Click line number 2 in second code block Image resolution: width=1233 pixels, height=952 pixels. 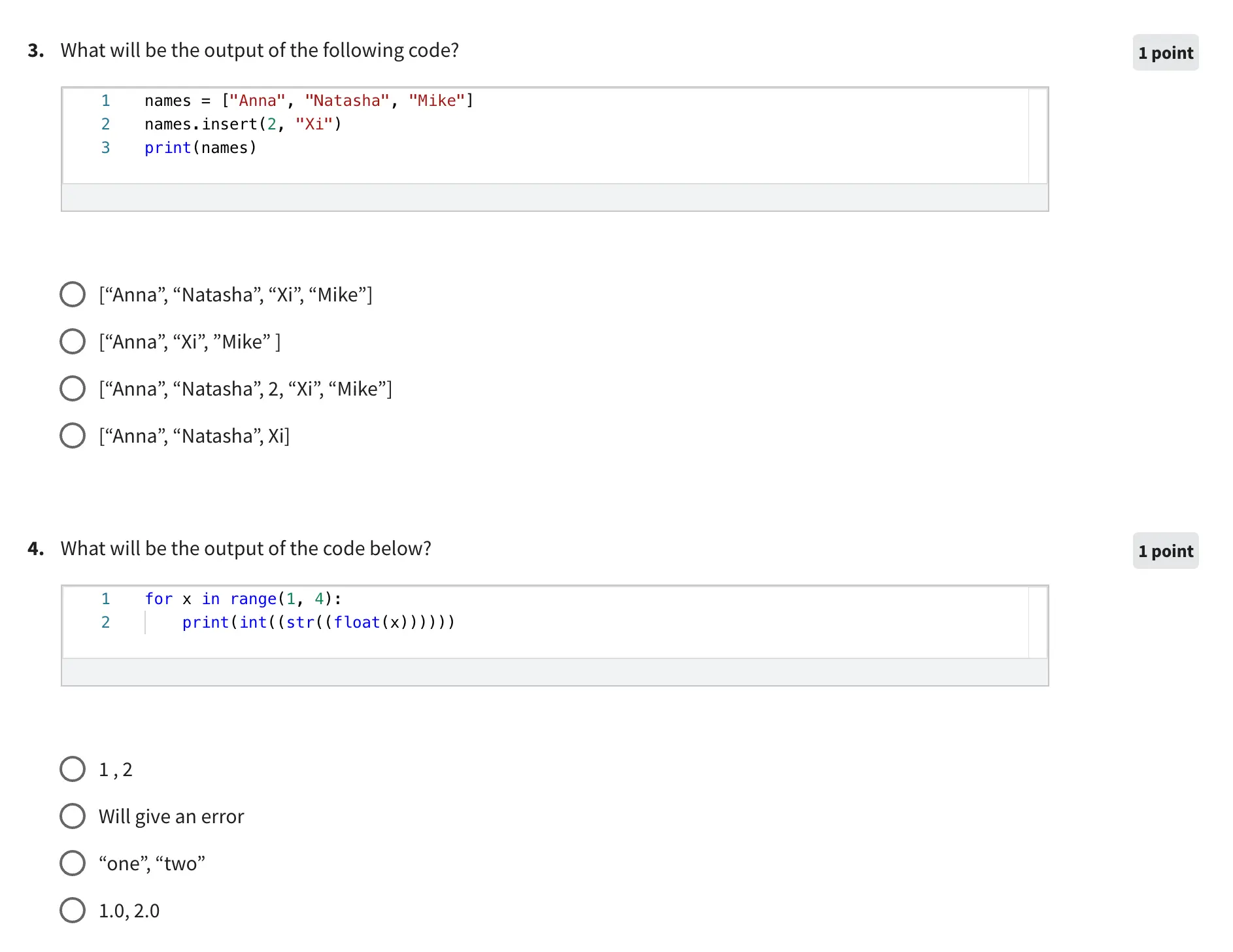[x=105, y=622]
